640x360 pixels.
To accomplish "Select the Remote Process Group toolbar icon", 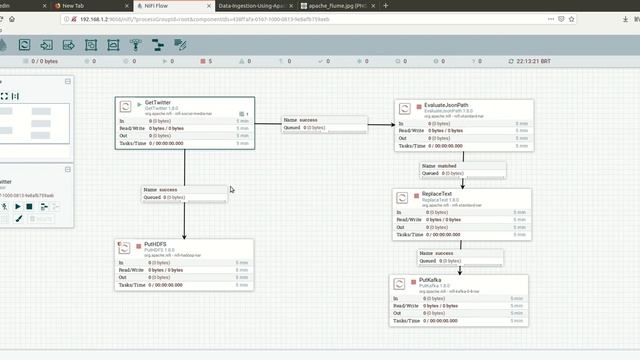I will pyautogui.click(x=113, y=45).
